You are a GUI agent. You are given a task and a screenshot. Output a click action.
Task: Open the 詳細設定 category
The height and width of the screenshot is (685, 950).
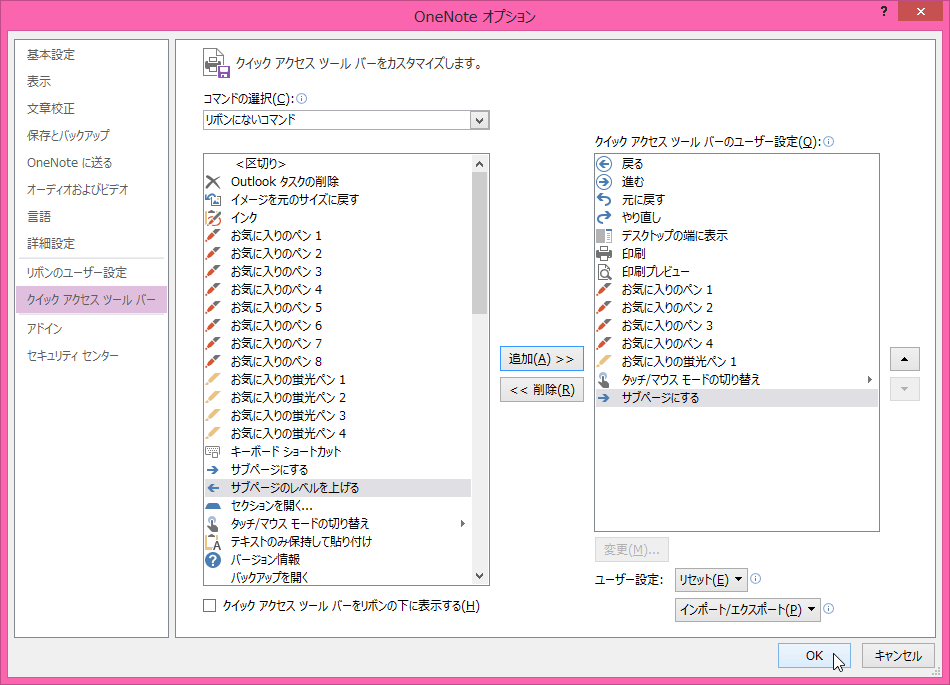[x=51, y=243]
